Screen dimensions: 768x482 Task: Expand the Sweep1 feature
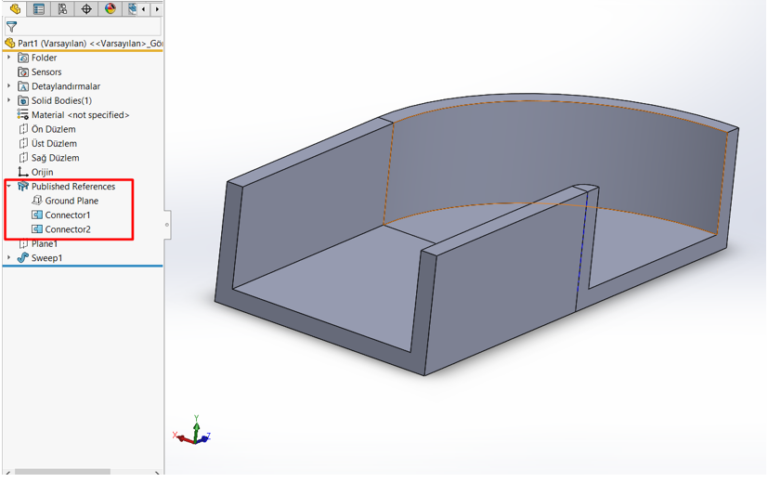coord(9,258)
